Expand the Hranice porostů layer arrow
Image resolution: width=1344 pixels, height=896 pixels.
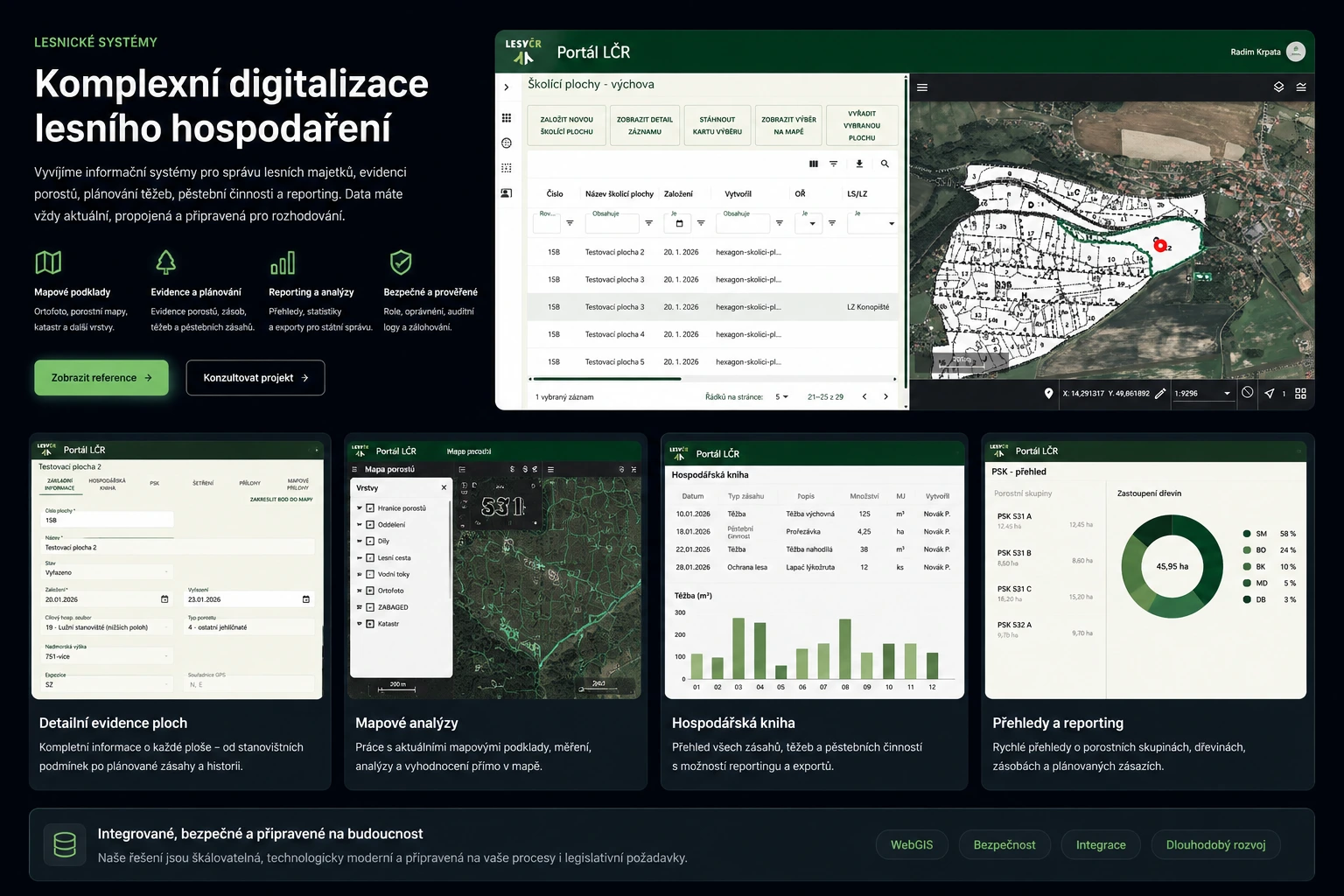click(x=360, y=508)
